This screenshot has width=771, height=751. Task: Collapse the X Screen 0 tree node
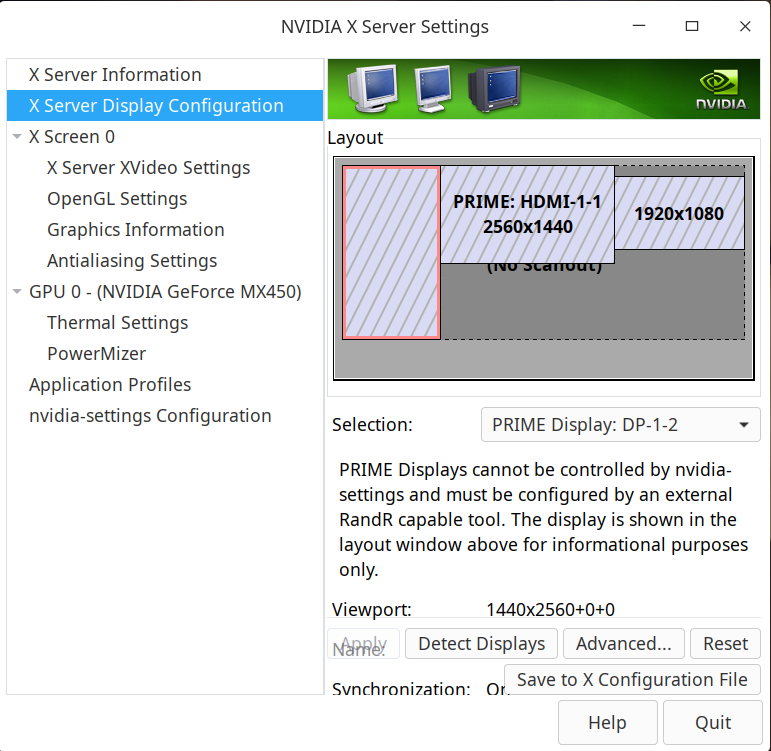pyautogui.click(x=17, y=137)
